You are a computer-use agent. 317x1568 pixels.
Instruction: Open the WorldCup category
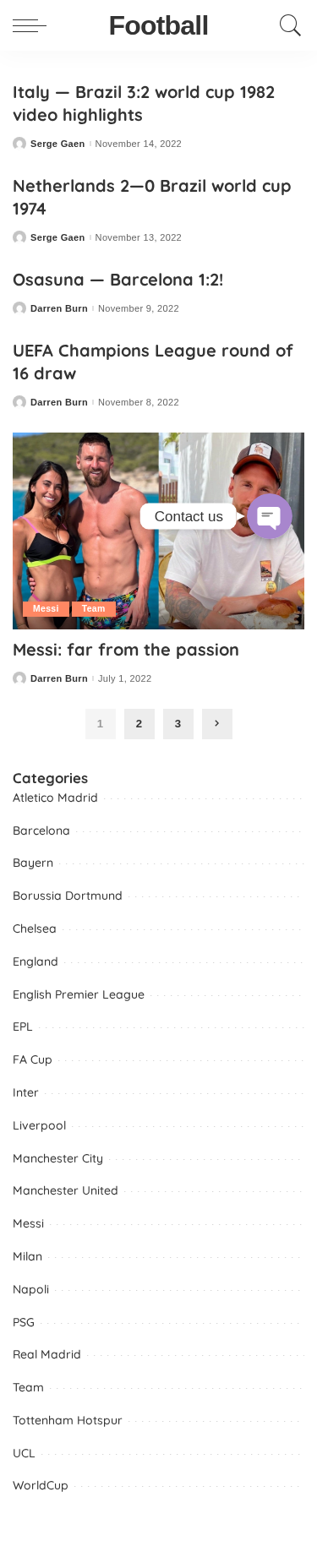(41, 1485)
